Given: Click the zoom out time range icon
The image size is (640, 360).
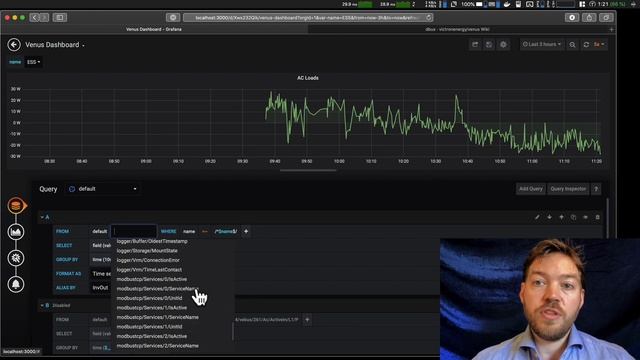Looking at the screenshot, I should pyautogui.click(x=572, y=44).
